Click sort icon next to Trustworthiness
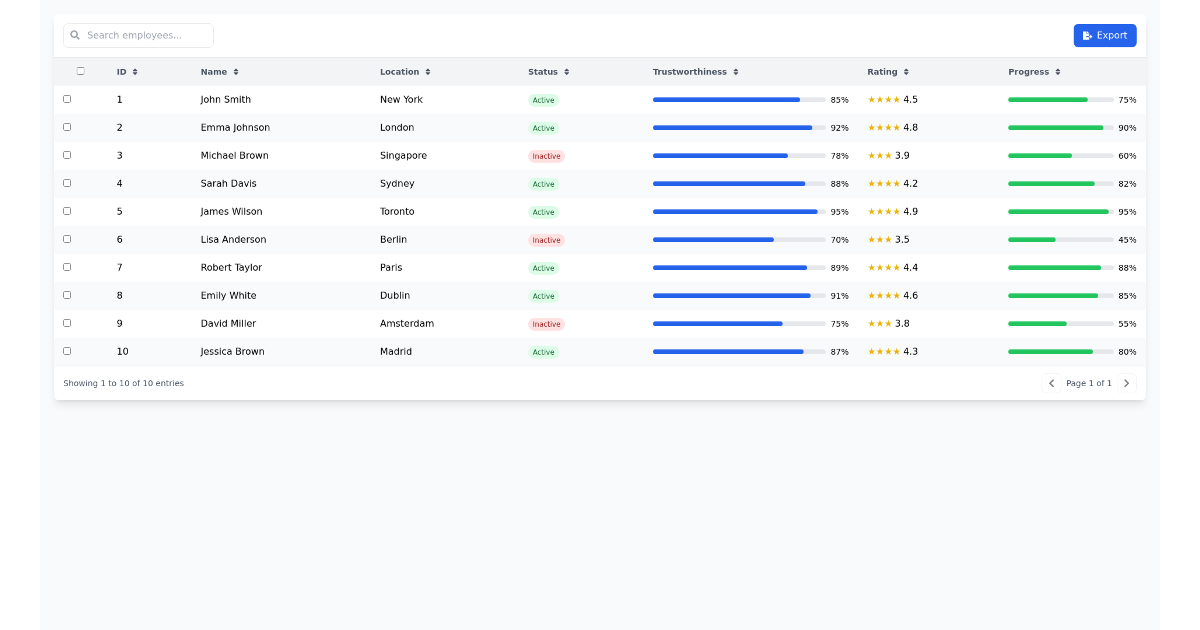Screen dimensions: 1200x630 [x=736, y=72]
